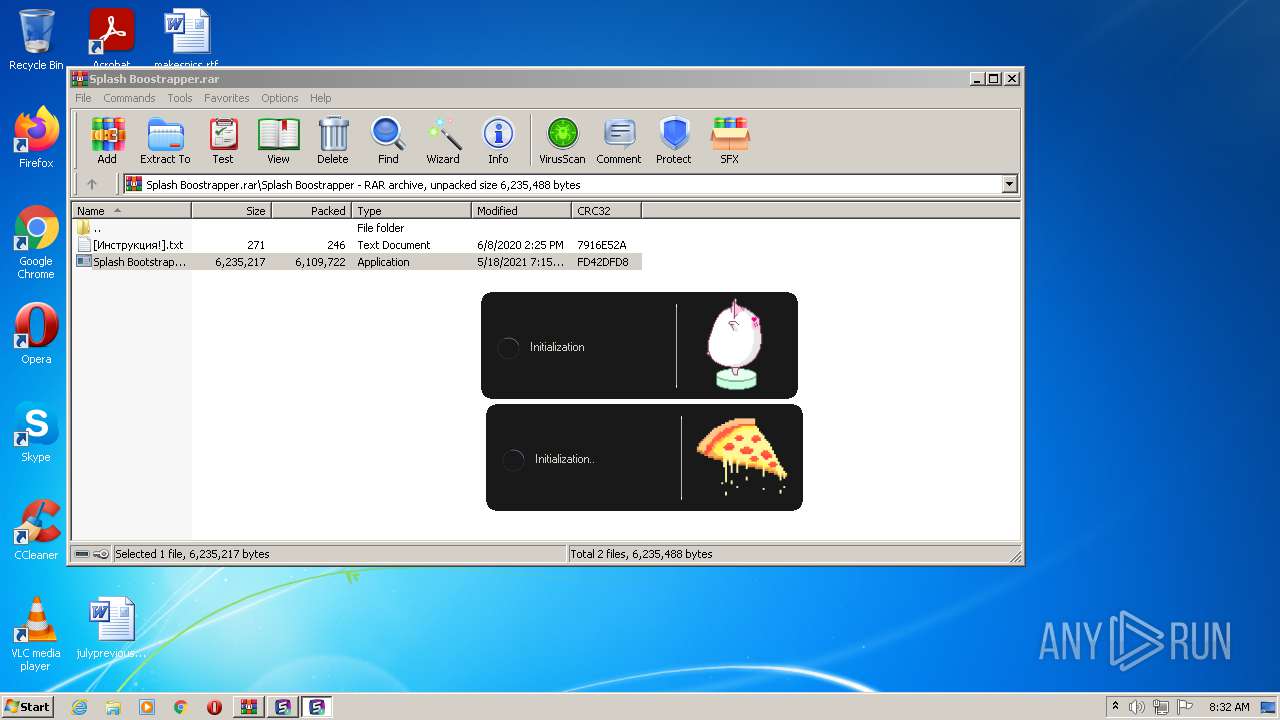Open the Help menu
The height and width of the screenshot is (720, 1280).
pos(320,98)
